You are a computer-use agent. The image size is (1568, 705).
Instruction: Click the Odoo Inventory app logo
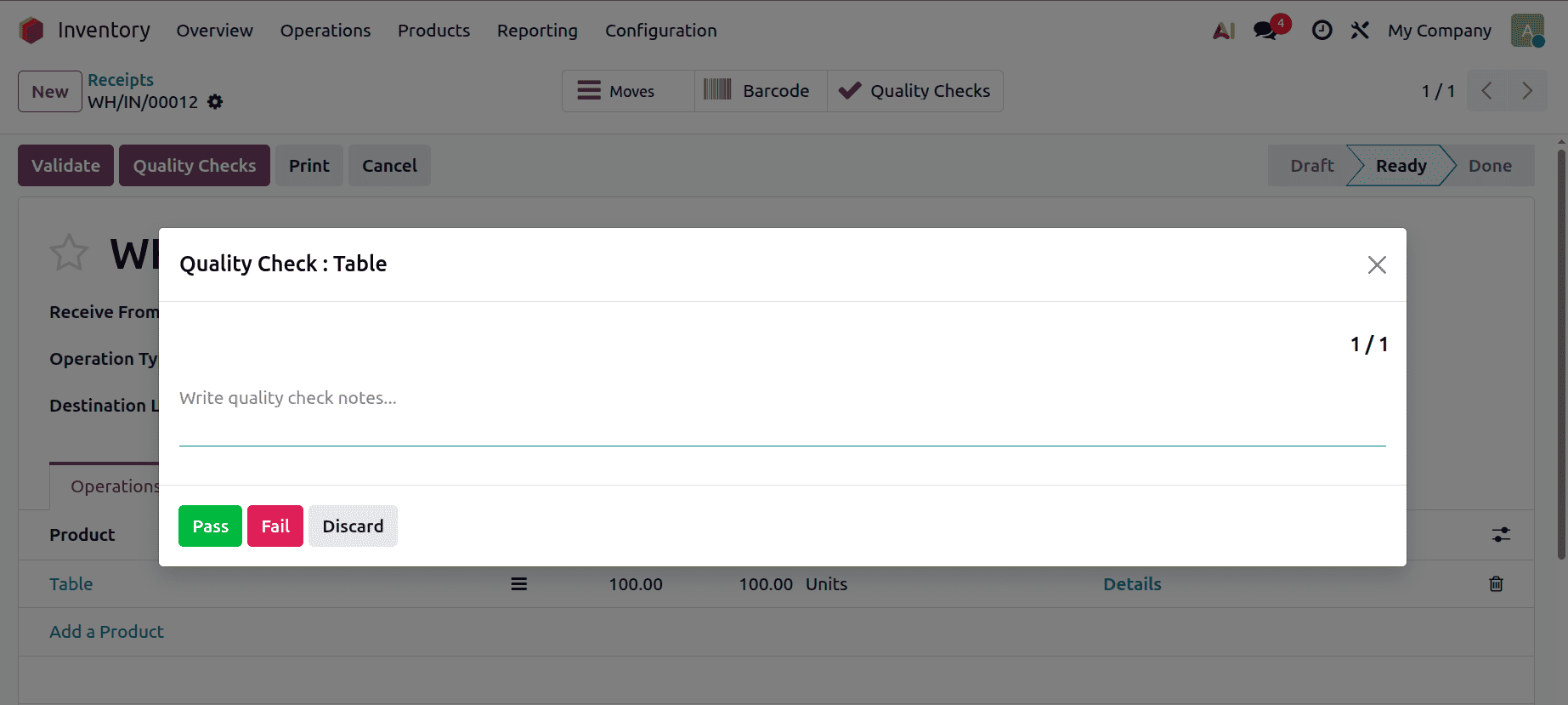tap(31, 31)
